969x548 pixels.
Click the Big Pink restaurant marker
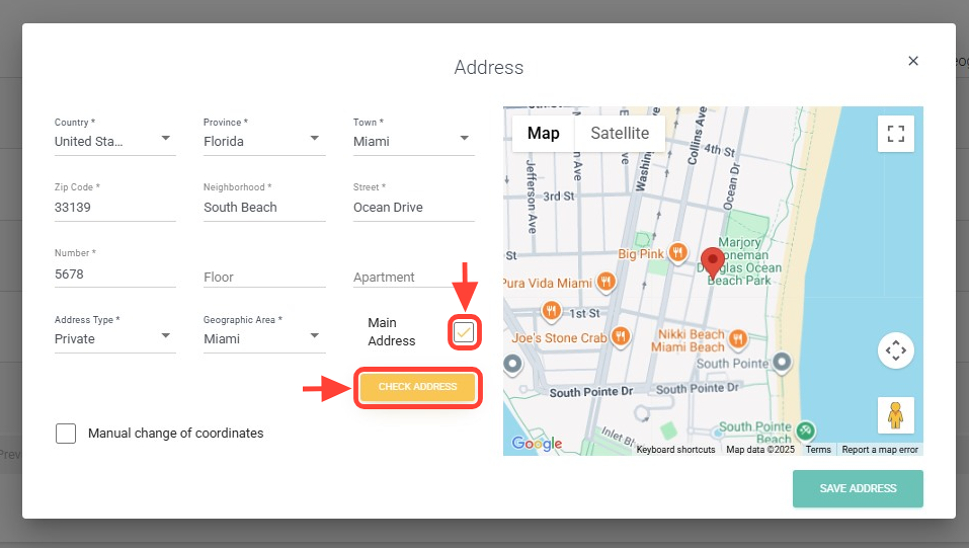coord(678,253)
